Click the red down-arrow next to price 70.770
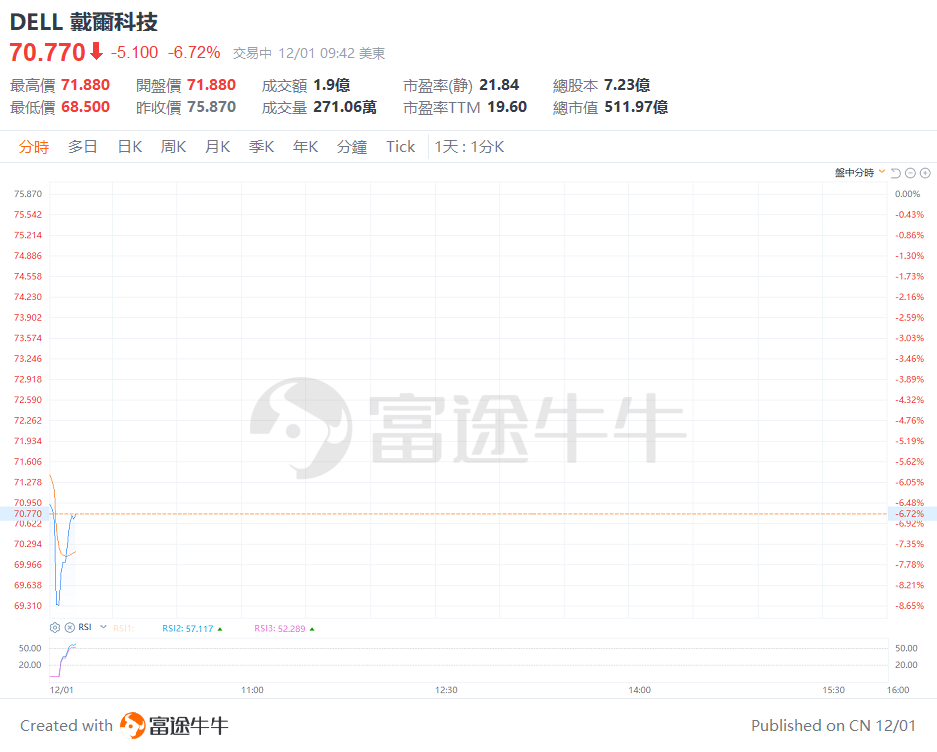This screenshot has width=937, height=752. point(96,51)
